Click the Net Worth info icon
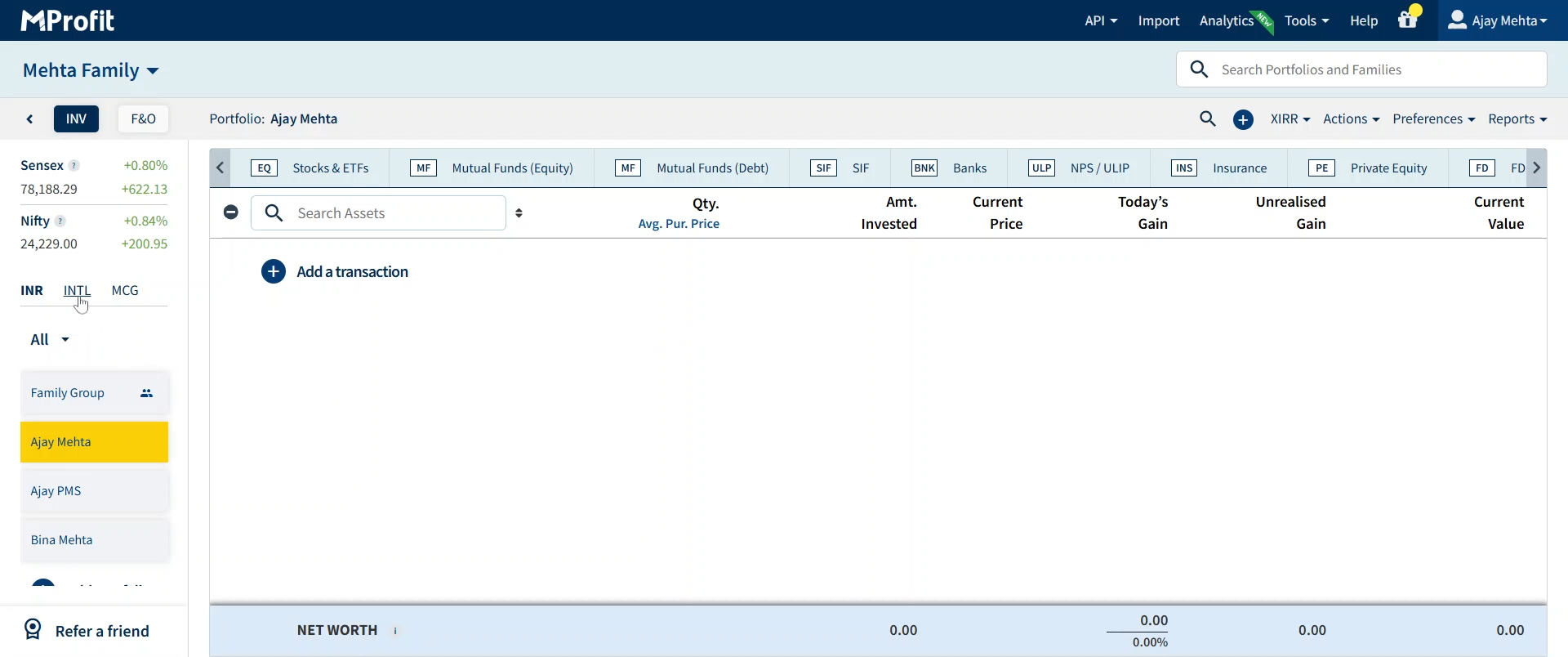1568x657 pixels. coord(396,631)
